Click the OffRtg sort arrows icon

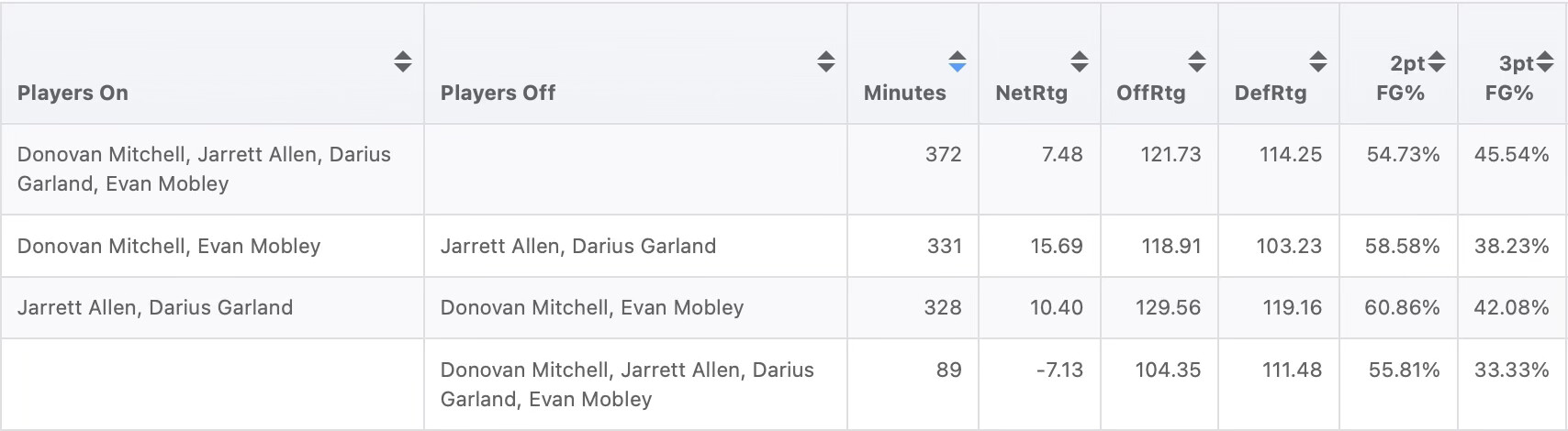tap(1196, 61)
